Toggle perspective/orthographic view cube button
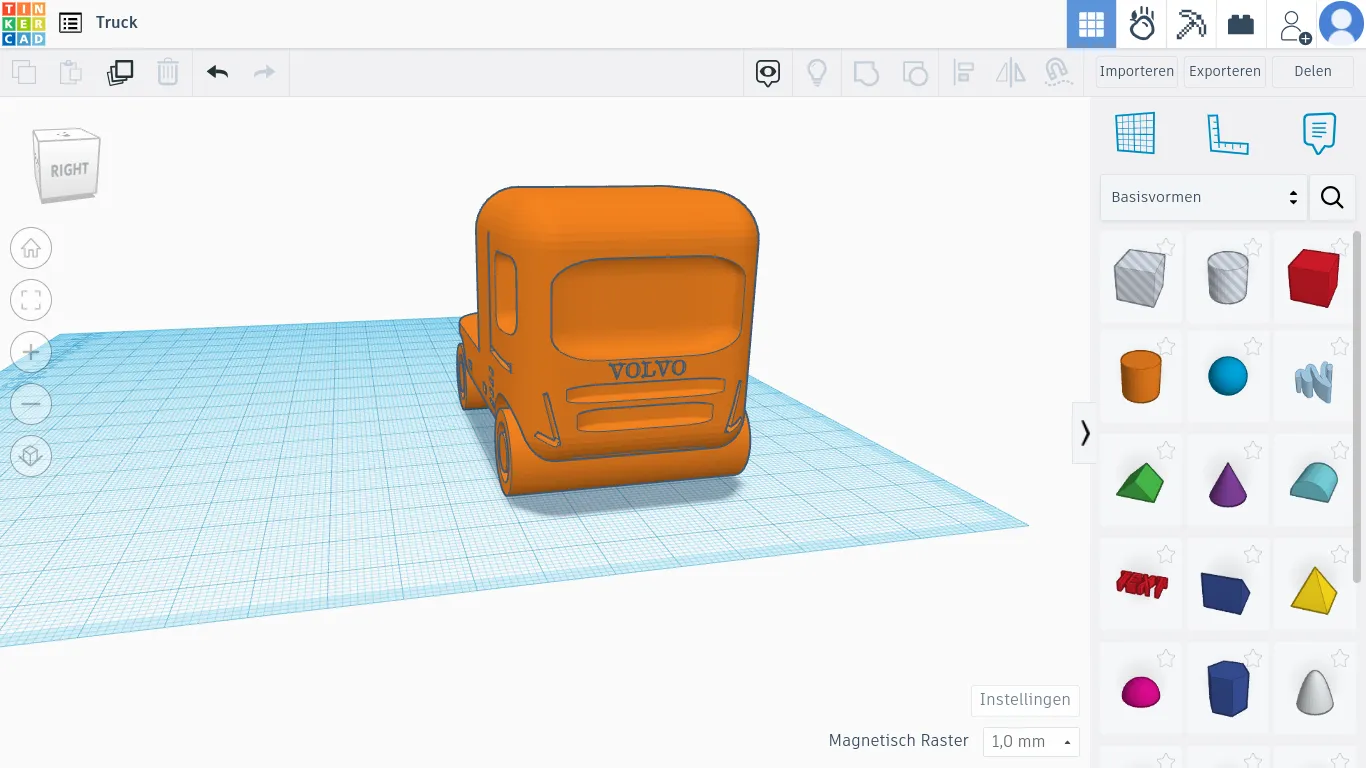This screenshot has height=768, width=1366. pos(31,456)
